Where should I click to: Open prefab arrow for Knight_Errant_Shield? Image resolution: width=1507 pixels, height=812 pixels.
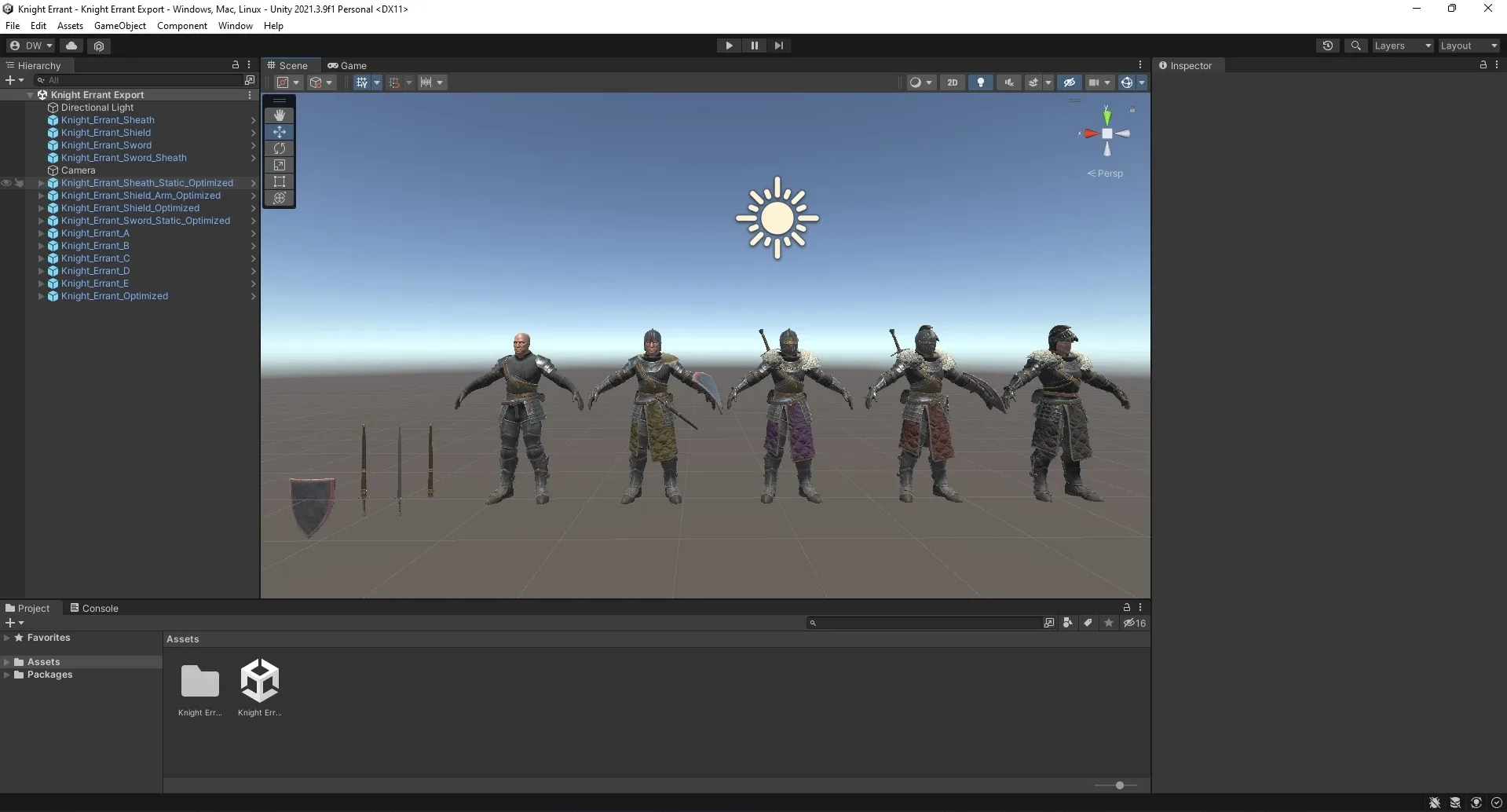tap(253, 133)
